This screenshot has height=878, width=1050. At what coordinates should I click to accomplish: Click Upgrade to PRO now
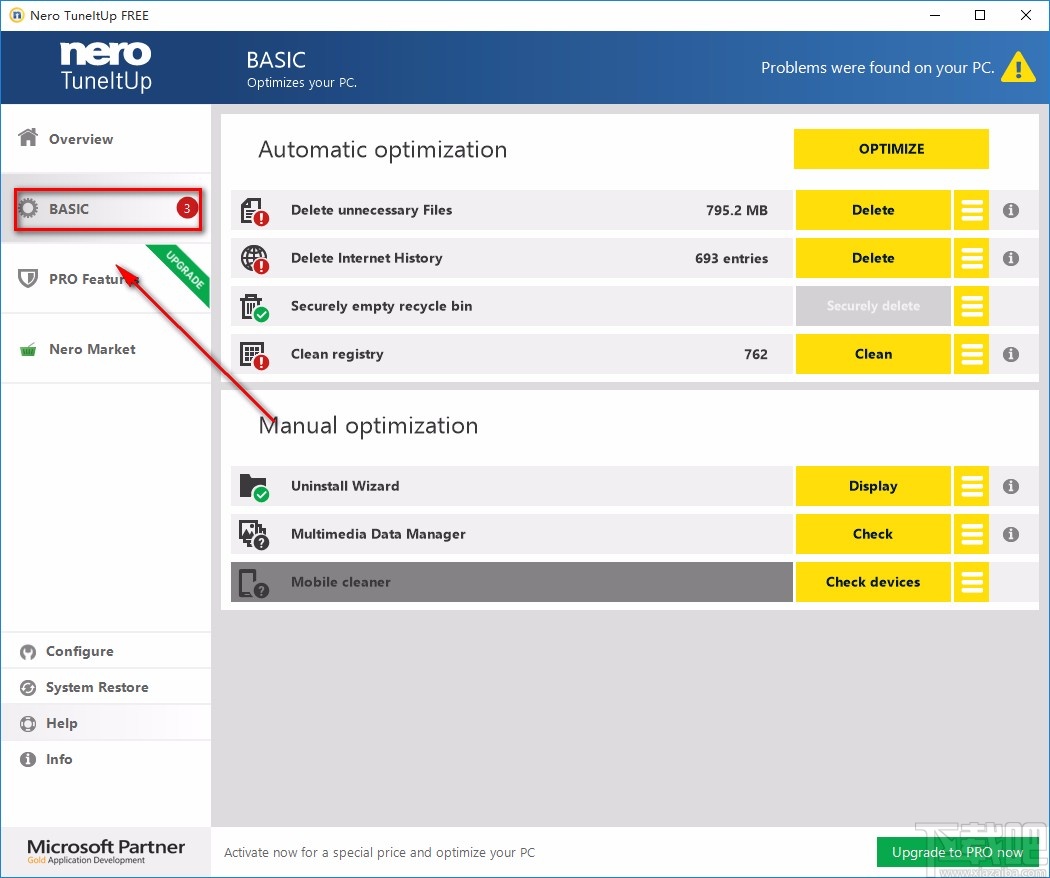click(x=957, y=852)
